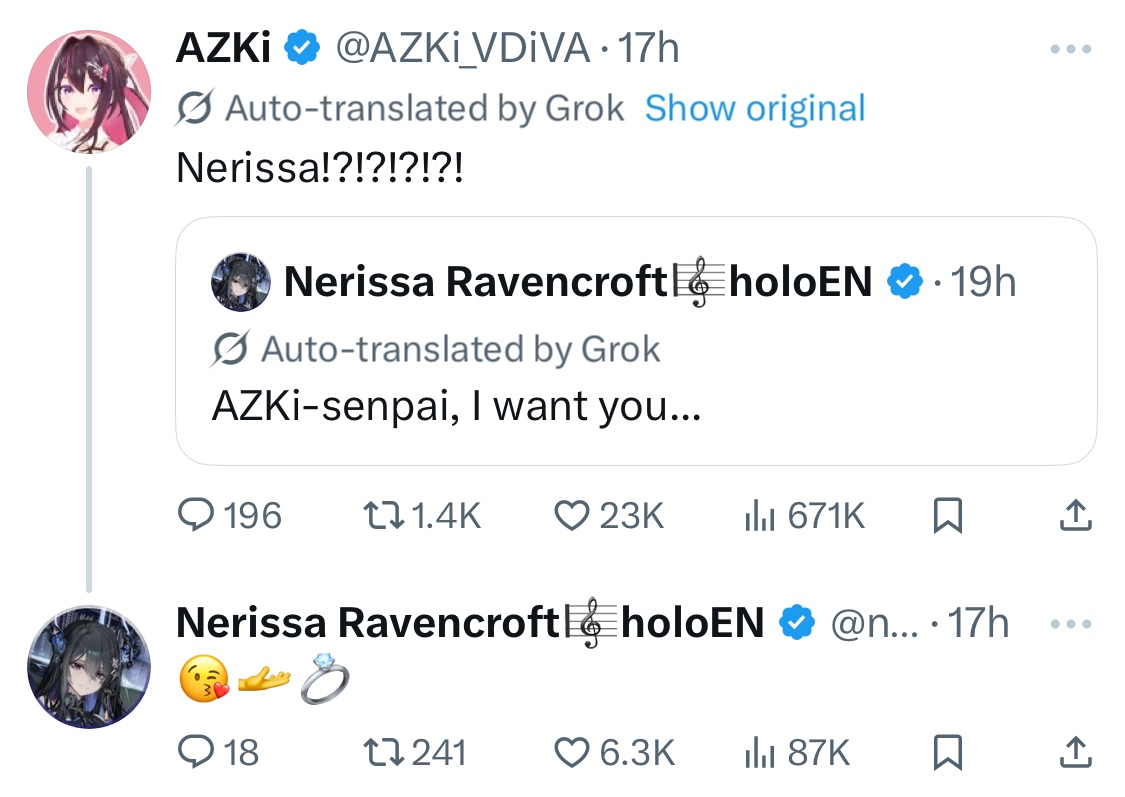The width and height of the screenshot is (1125, 797).
Task: Share AZKi's tweet
Action: click(1075, 515)
